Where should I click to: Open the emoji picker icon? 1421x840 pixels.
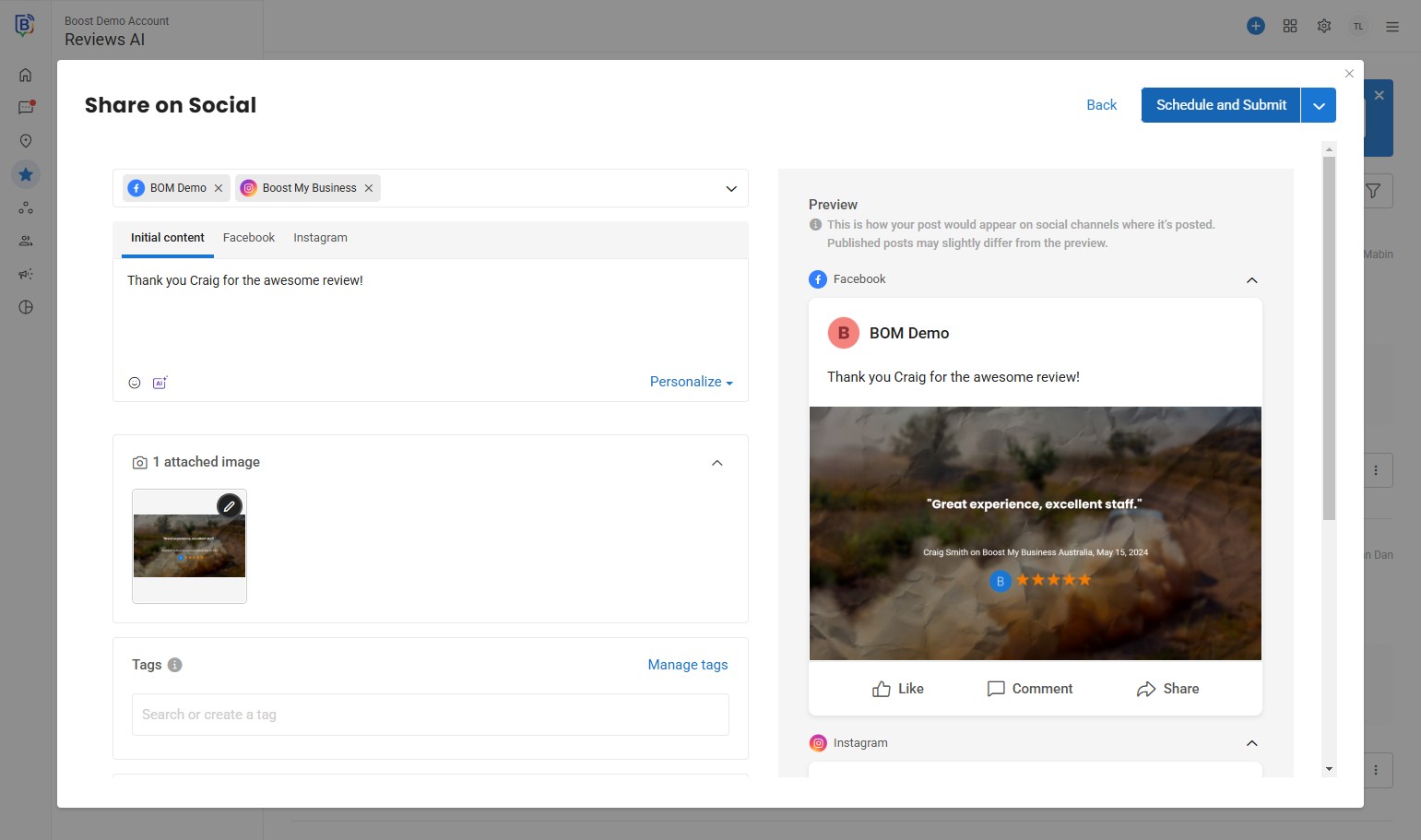pos(135,383)
